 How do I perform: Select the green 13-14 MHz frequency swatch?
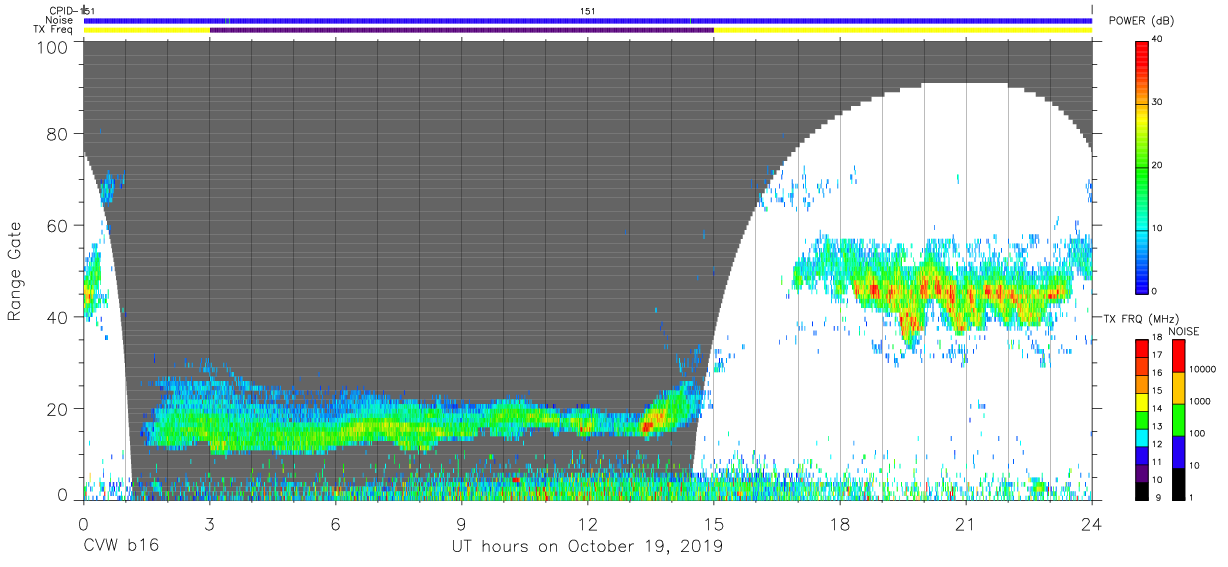pyautogui.click(x=1141, y=420)
